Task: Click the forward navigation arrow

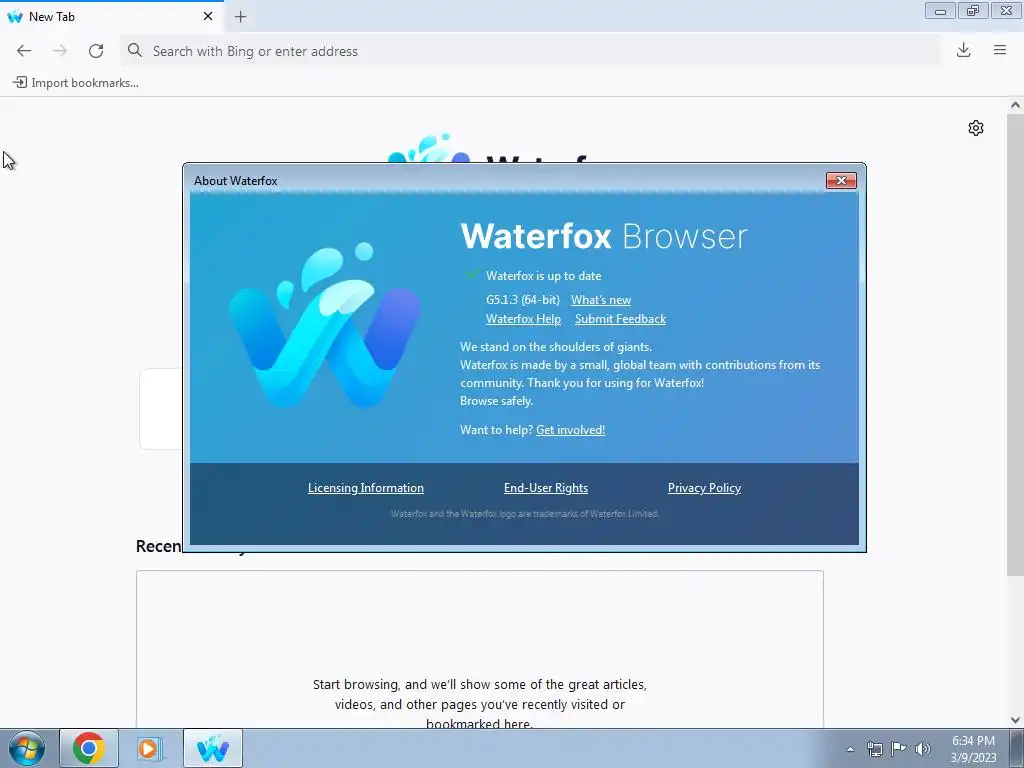Action: pyautogui.click(x=60, y=51)
